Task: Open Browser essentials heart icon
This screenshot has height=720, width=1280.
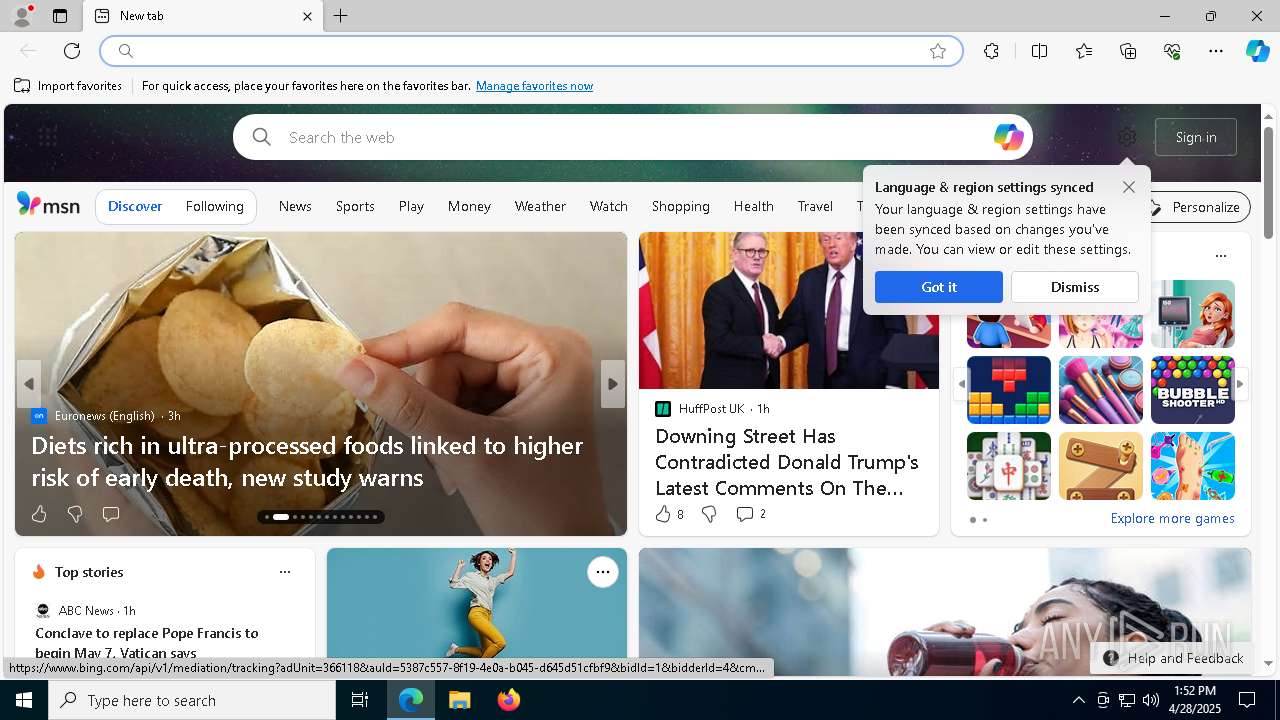Action: pyautogui.click(x=1172, y=51)
